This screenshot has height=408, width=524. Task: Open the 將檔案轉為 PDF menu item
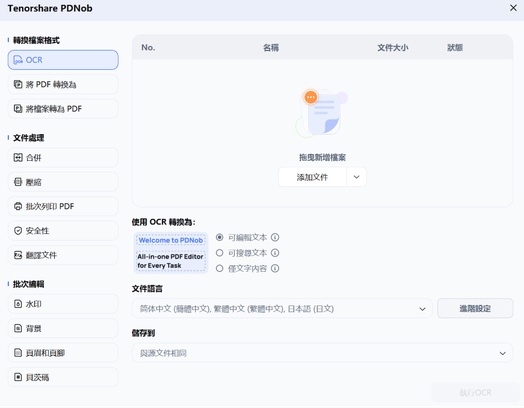point(63,109)
